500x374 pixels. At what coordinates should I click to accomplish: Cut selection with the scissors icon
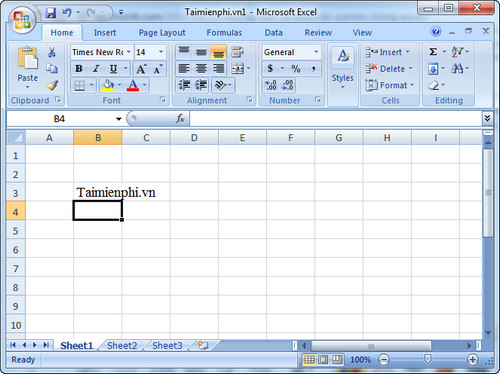click(52, 52)
